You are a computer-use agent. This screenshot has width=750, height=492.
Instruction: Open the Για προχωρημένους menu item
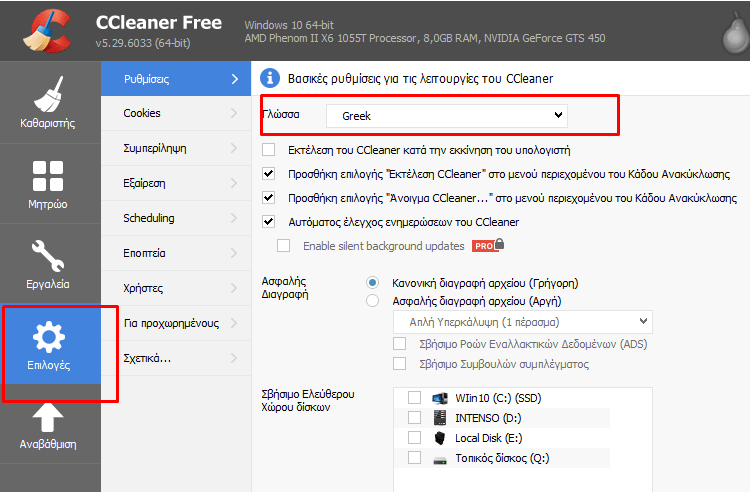pos(176,323)
